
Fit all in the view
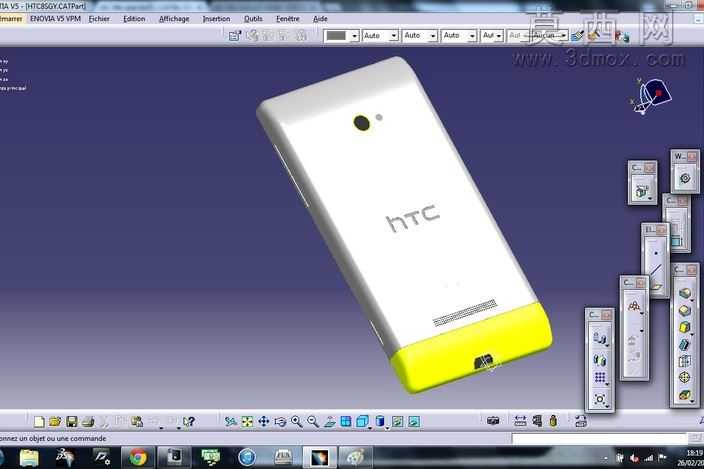tap(247, 421)
